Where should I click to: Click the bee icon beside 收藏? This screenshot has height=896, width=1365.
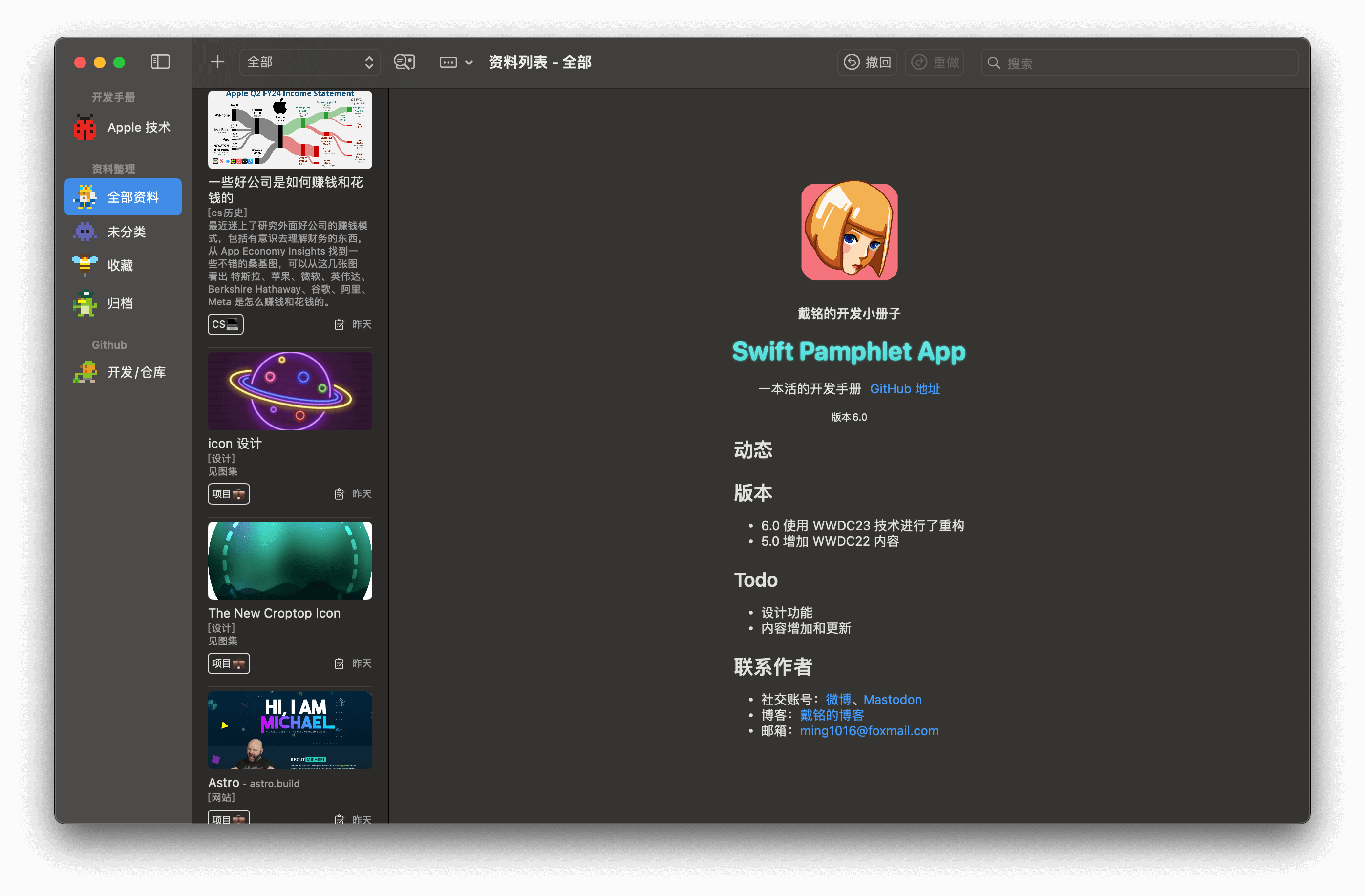pos(85,265)
